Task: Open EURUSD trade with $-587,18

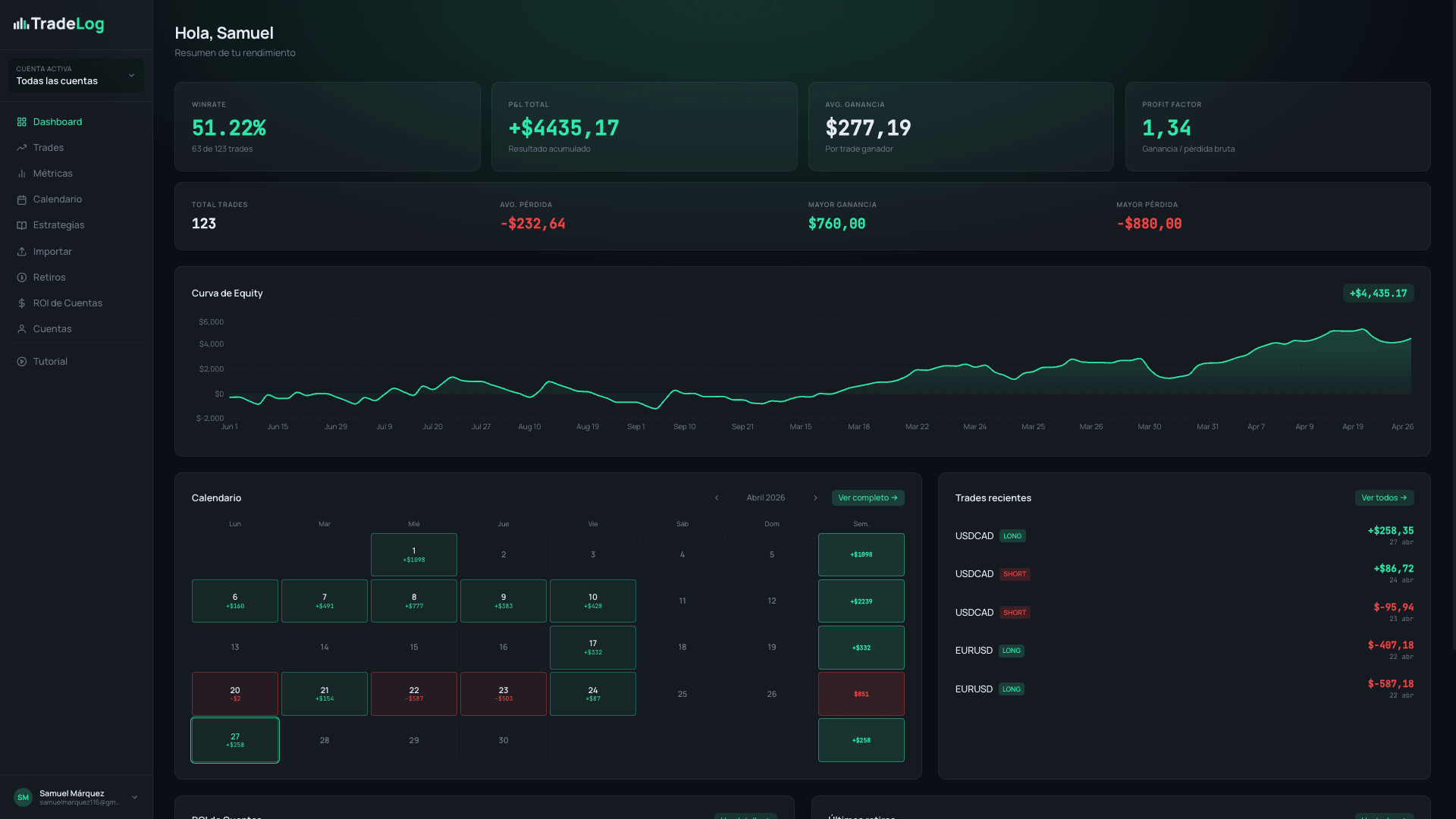Action: click(1185, 689)
